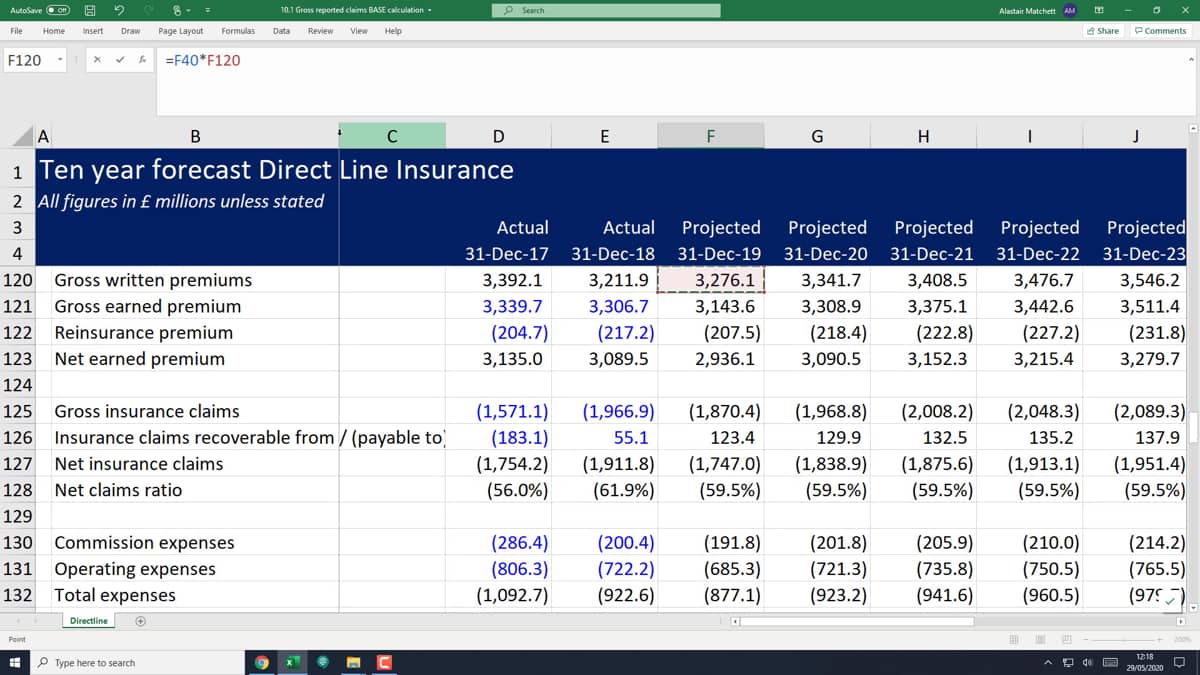The height and width of the screenshot is (675, 1200).
Task: Open File Explorer from the taskbar
Action: [x=353, y=662]
